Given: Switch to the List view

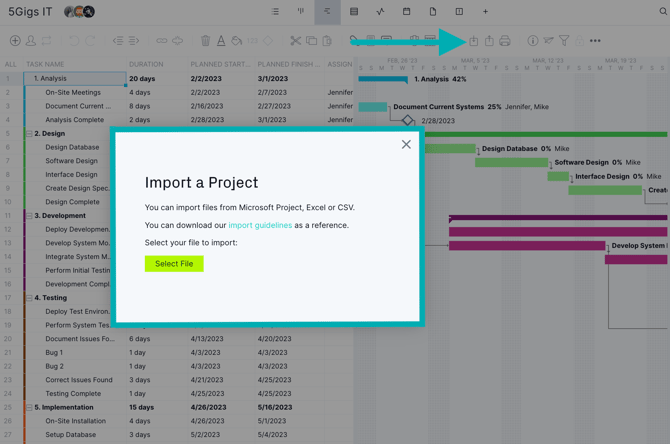Looking at the screenshot, I should point(275,12).
